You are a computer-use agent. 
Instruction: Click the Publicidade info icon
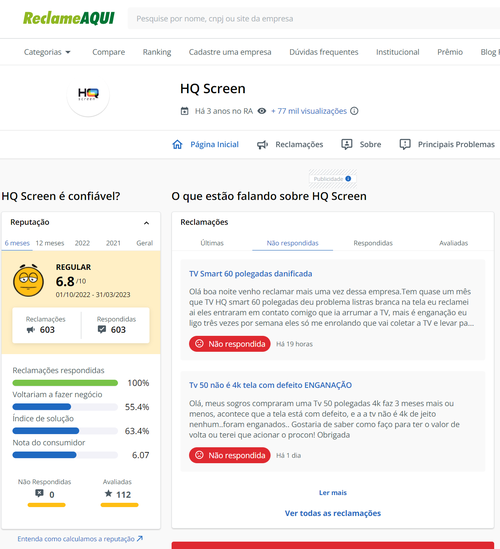348,179
